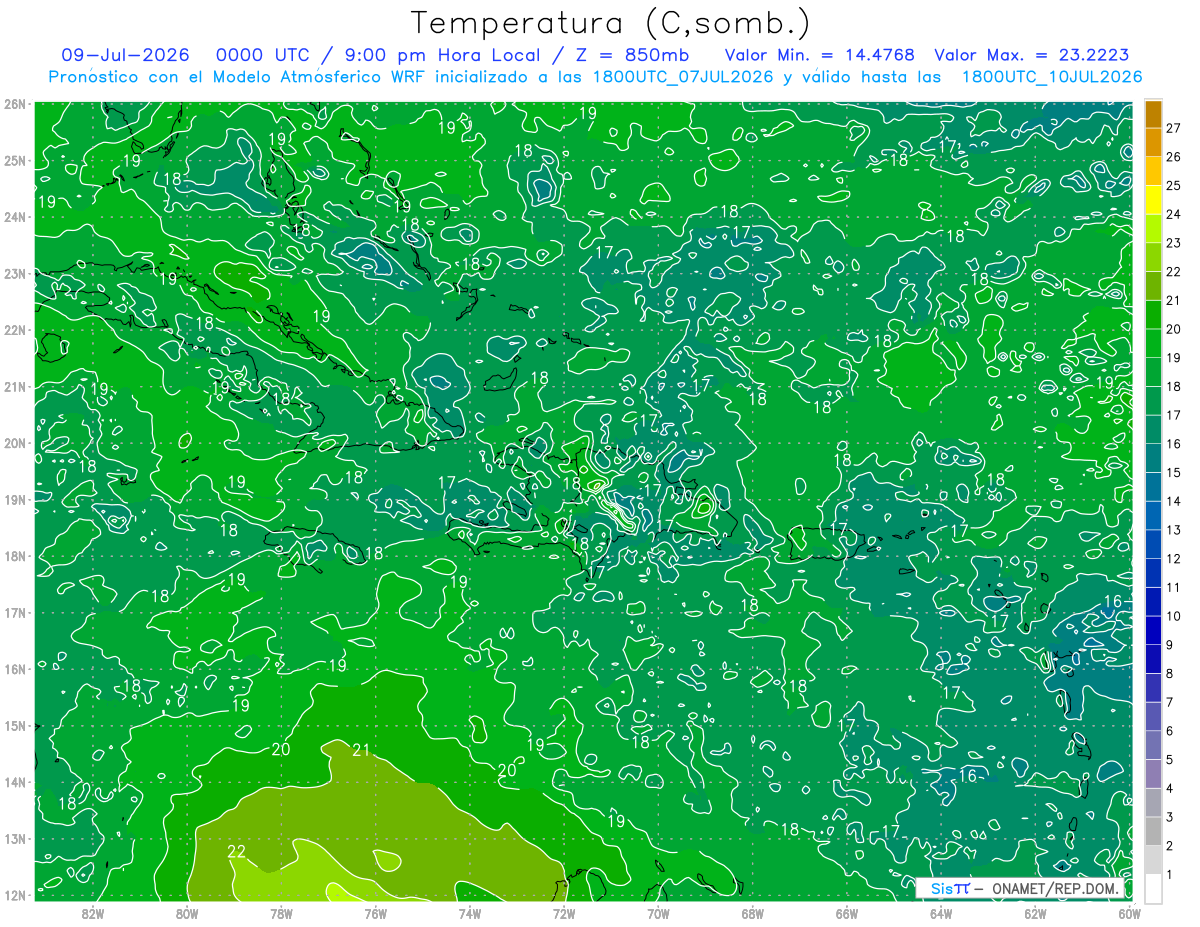
Task: Click the '66W' longitude label
Action: click(x=847, y=912)
